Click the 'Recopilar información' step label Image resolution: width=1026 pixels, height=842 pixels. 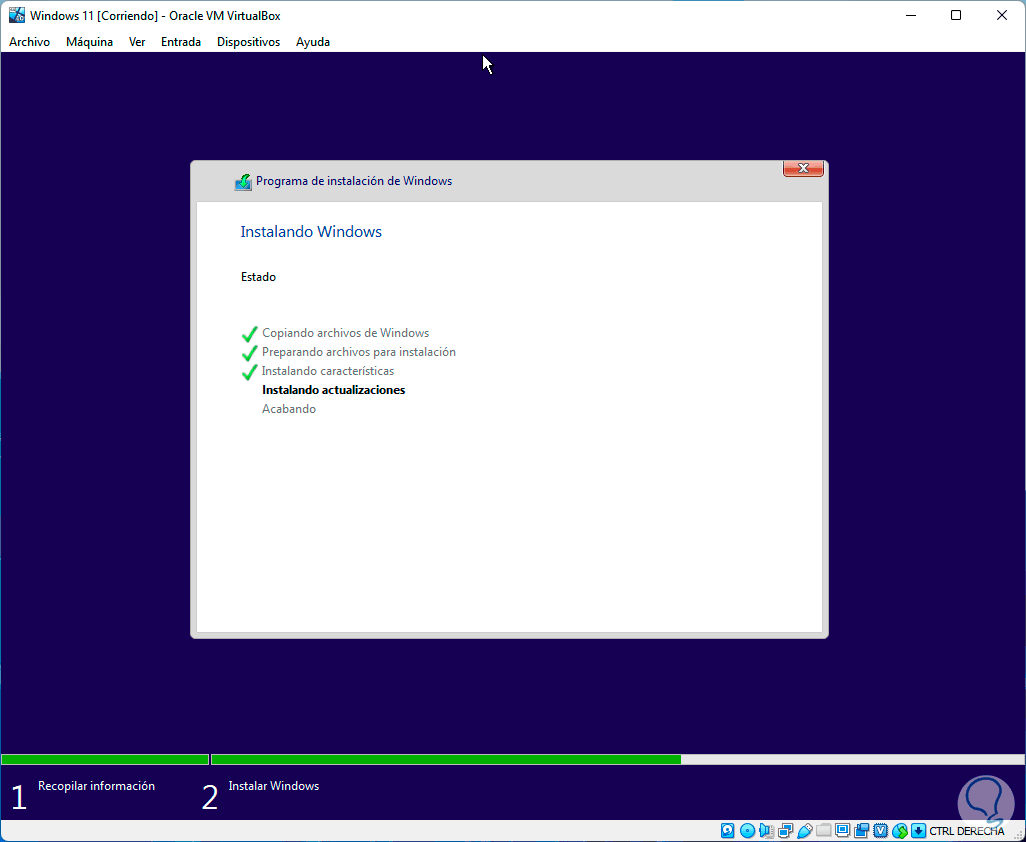[96, 786]
